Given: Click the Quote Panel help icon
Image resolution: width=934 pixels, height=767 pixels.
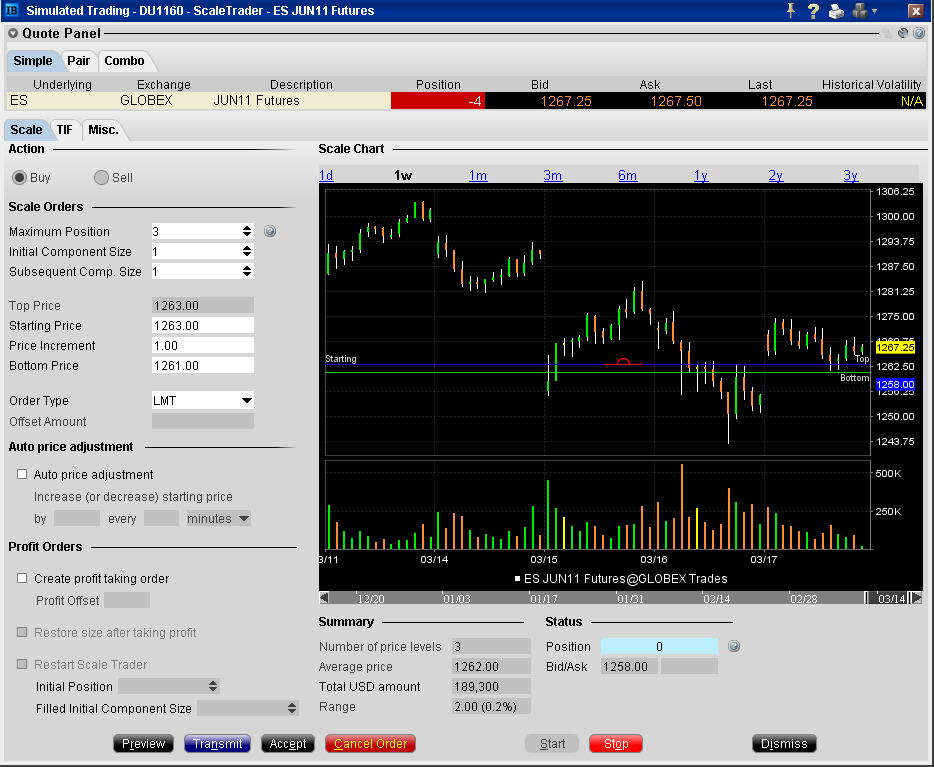Looking at the screenshot, I should point(919,33).
